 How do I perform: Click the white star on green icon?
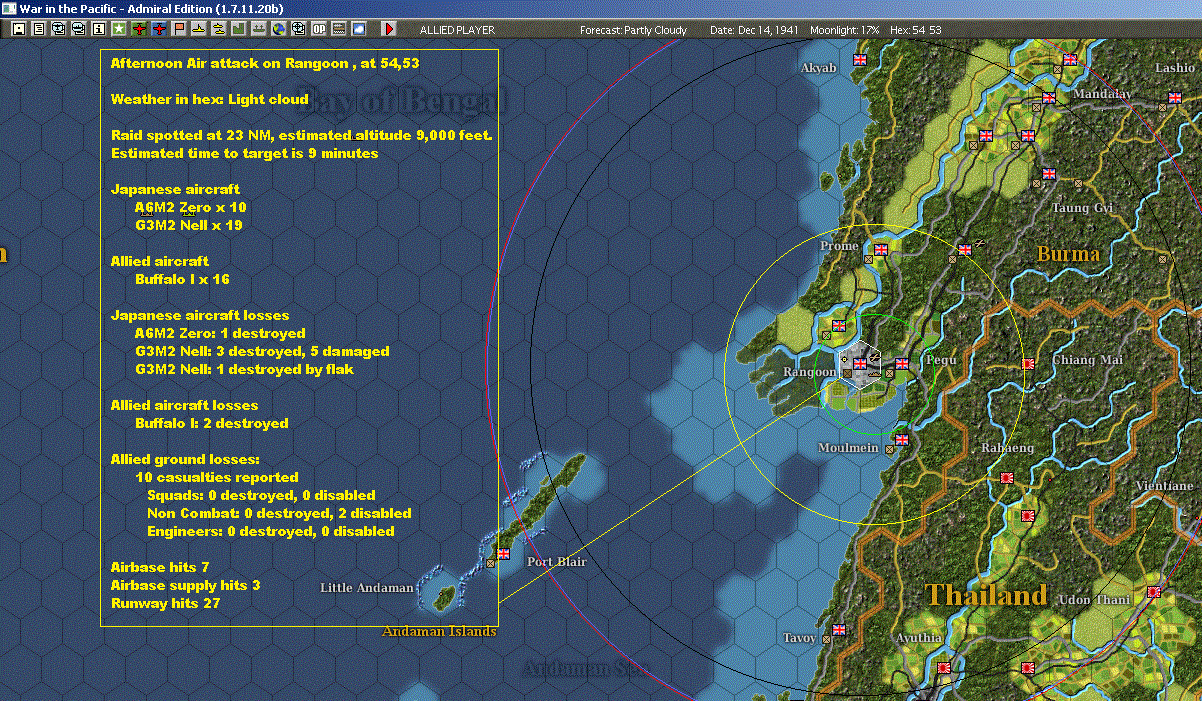tap(119, 29)
